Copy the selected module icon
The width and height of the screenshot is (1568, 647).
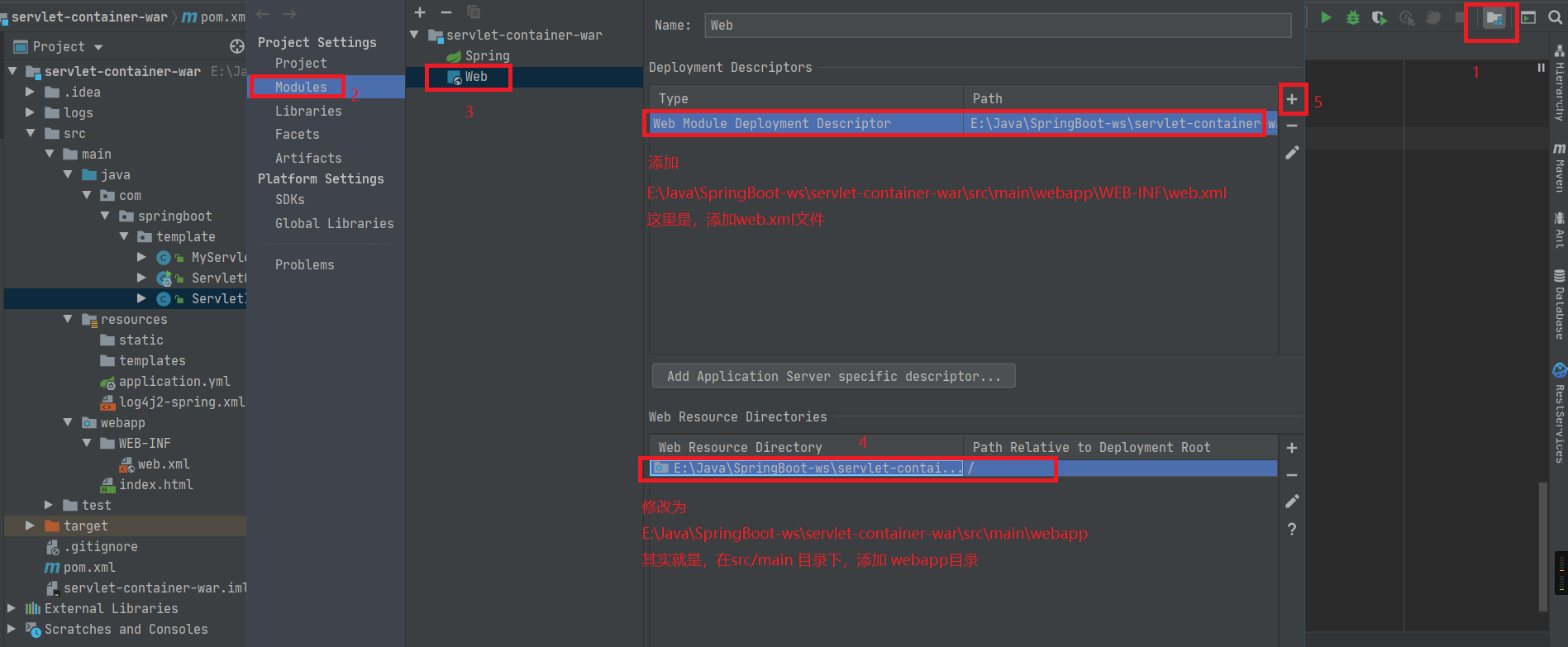click(x=474, y=12)
